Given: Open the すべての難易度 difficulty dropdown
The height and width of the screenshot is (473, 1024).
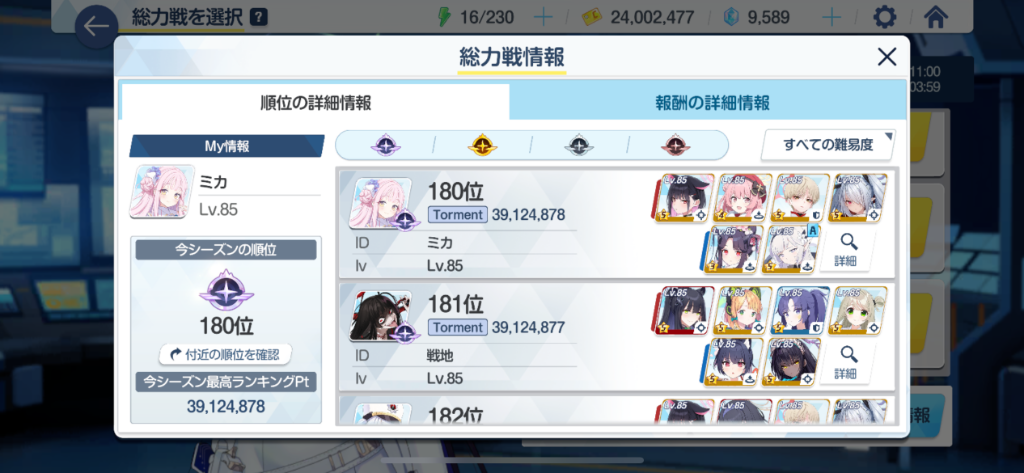Looking at the screenshot, I should tap(828, 145).
